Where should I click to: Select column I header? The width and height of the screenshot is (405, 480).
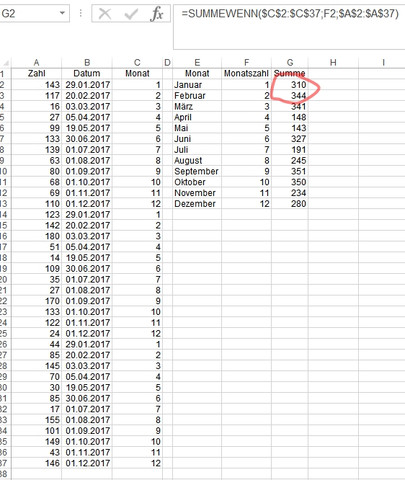point(383,62)
